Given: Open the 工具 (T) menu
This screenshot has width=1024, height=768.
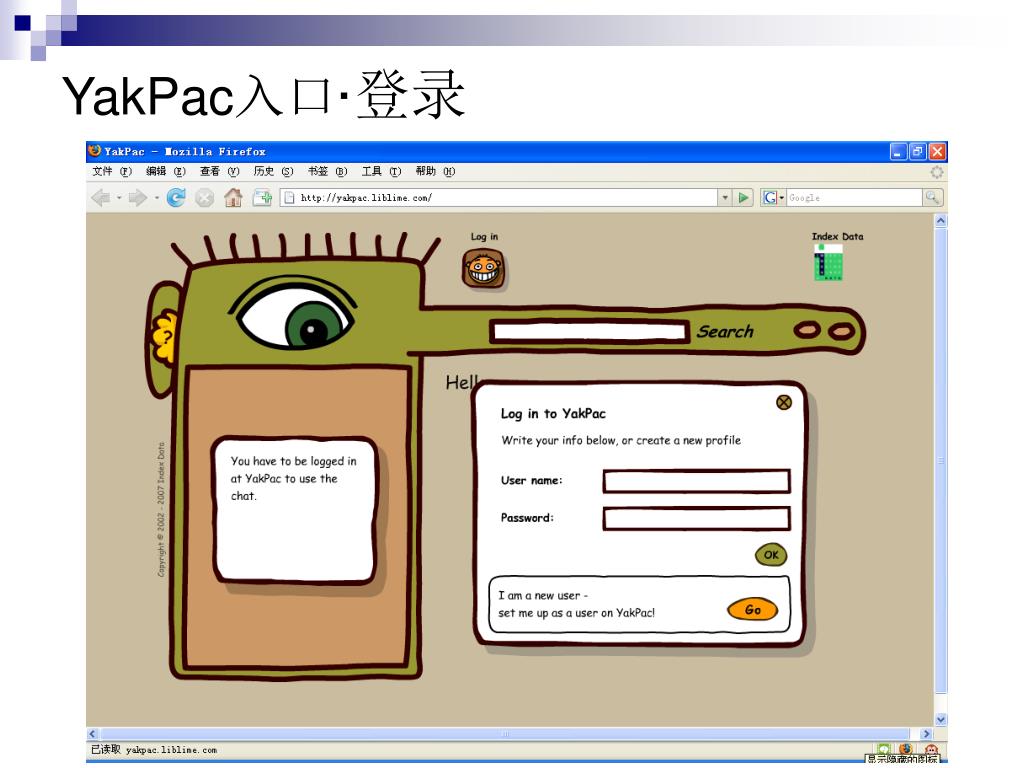Looking at the screenshot, I should [381, 171].
